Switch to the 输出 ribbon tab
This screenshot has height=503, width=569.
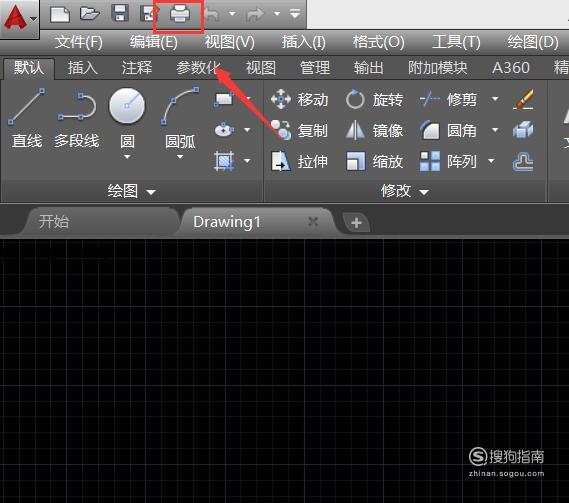pyautogui.click(x=369, y=68)
